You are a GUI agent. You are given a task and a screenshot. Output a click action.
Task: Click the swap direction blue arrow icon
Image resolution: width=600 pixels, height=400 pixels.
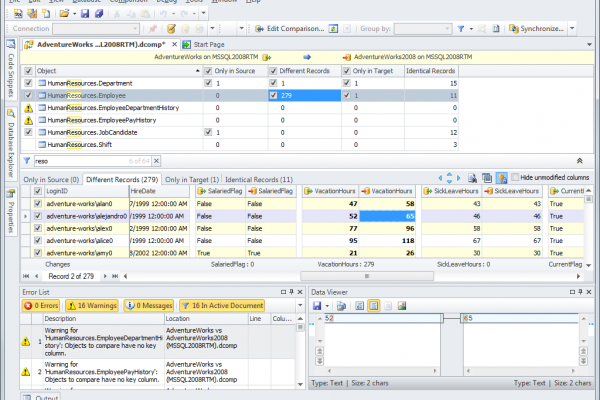307,57
